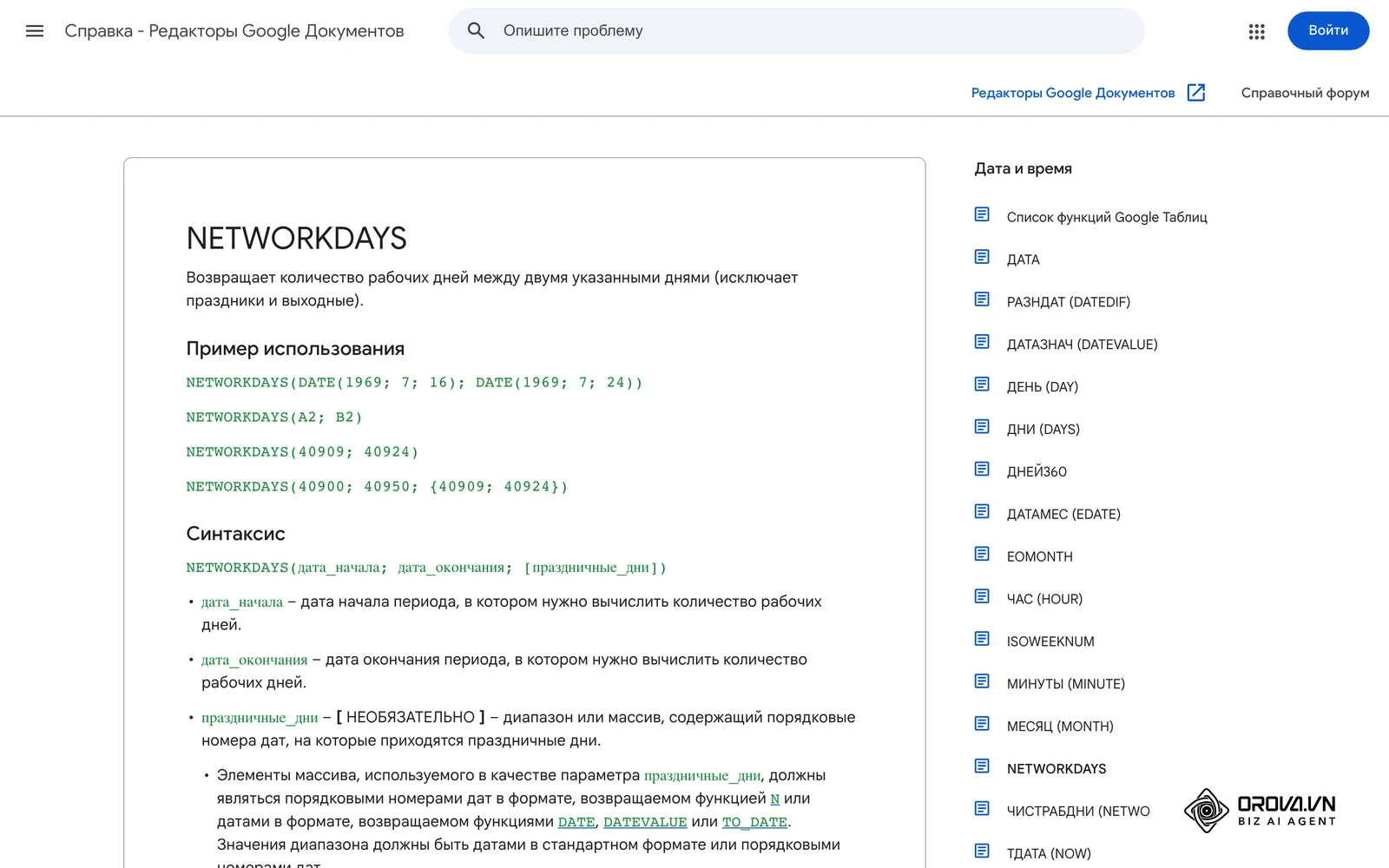Open ДНИ (DAYS) sidebar article
This screenshot has width=1389, height=868.
point(1043,430)
